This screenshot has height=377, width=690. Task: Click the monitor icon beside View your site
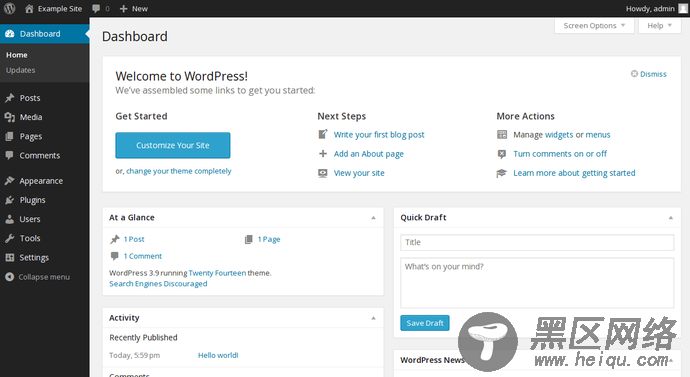pyautogui.click(x=323, y=173)
